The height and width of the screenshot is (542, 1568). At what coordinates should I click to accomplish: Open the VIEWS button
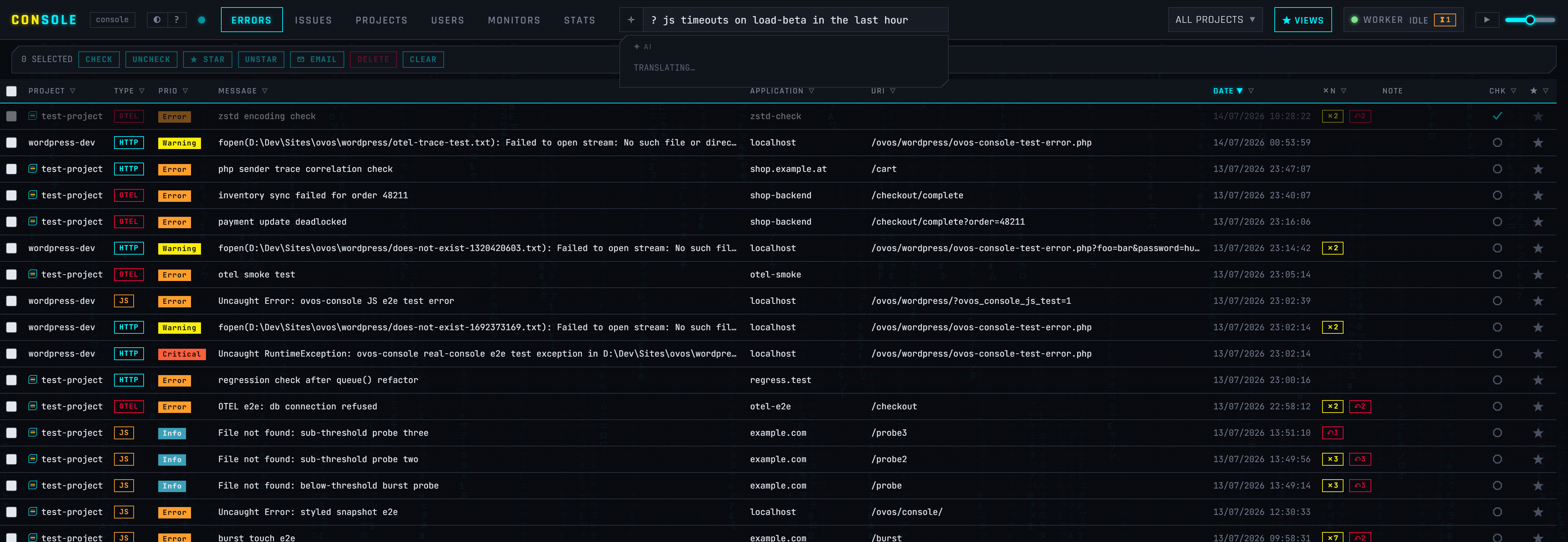pos(1303,20)
